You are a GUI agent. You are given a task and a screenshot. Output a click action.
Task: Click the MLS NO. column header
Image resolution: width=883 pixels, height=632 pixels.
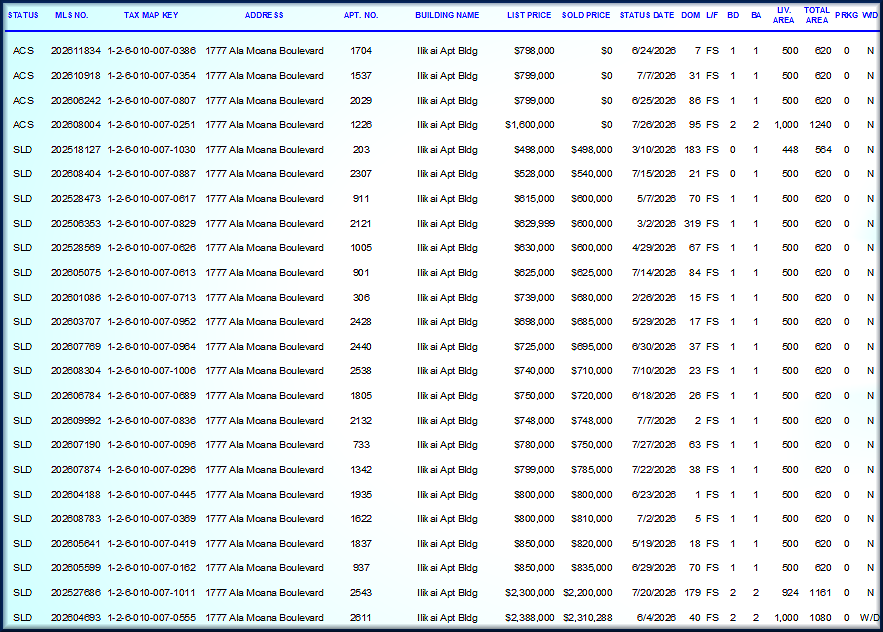point(72,15)
